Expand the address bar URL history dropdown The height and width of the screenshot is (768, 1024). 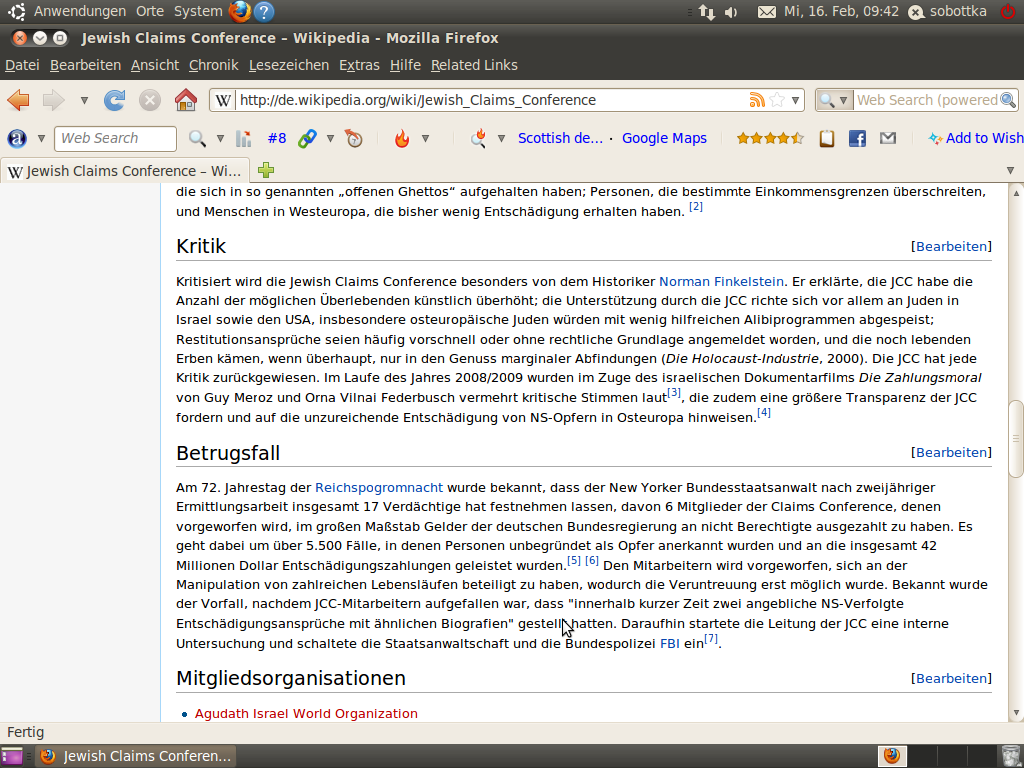pos(795,100)
